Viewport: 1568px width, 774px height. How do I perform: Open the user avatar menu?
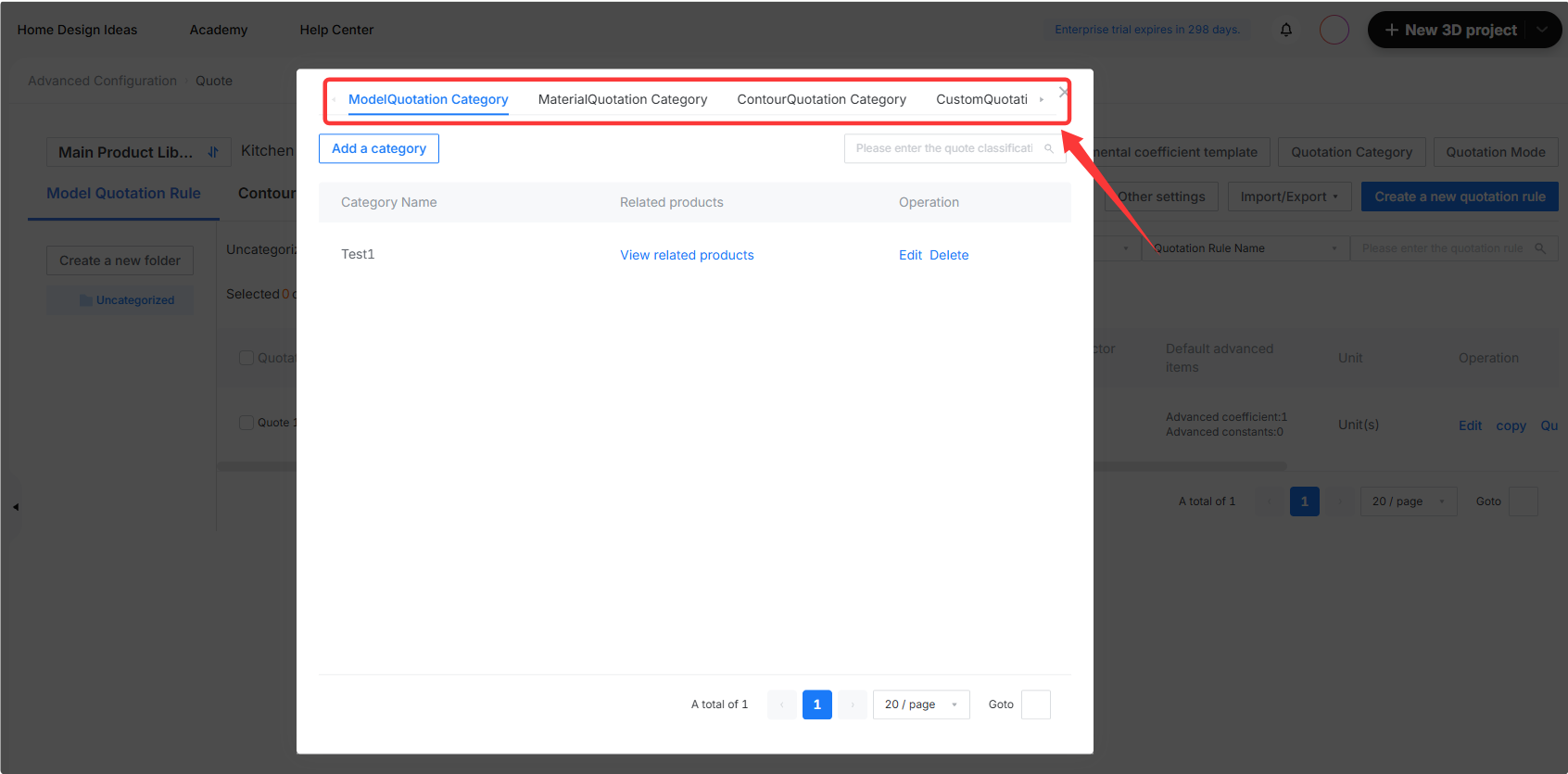tap(1334, 30)
